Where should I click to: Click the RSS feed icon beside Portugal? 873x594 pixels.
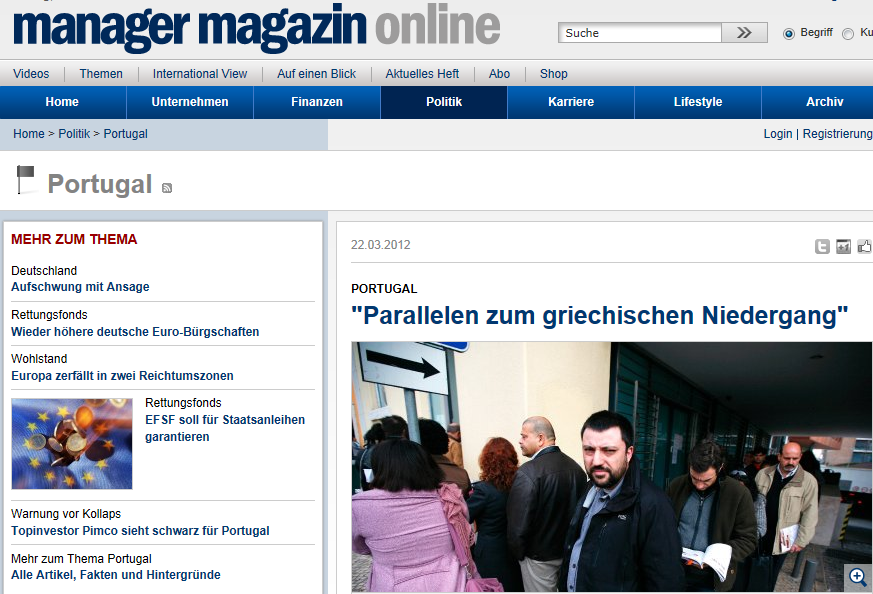(167, 188)
